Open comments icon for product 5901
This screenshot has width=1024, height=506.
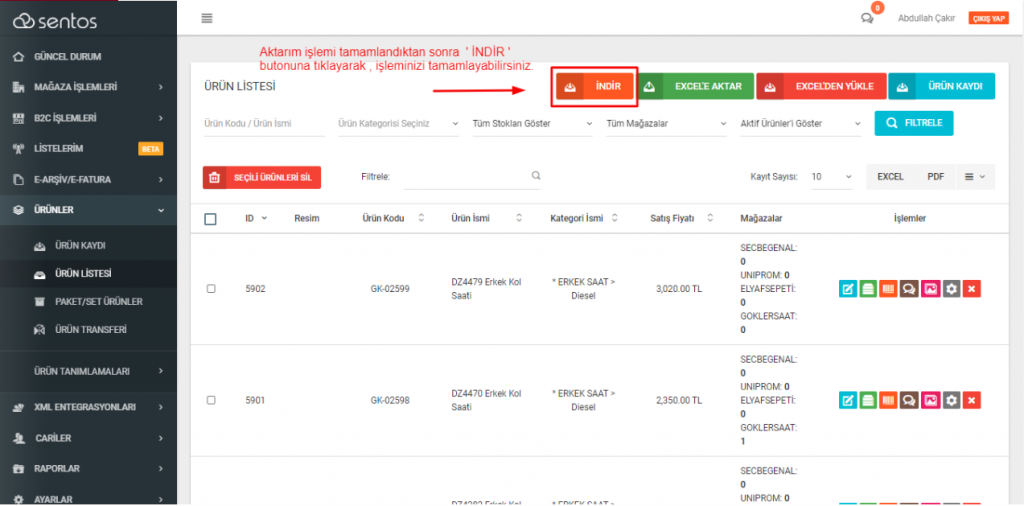pos(910,400)
